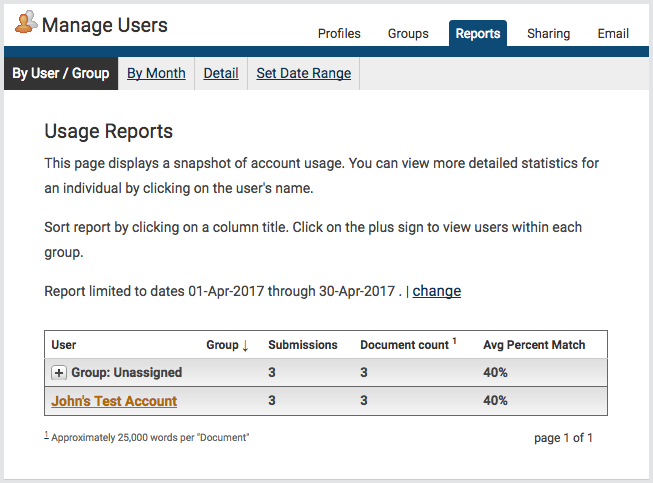Switch to the Groups tab
Screen dimensions: 653x483
pyautogui.click(x=408, y=33)
